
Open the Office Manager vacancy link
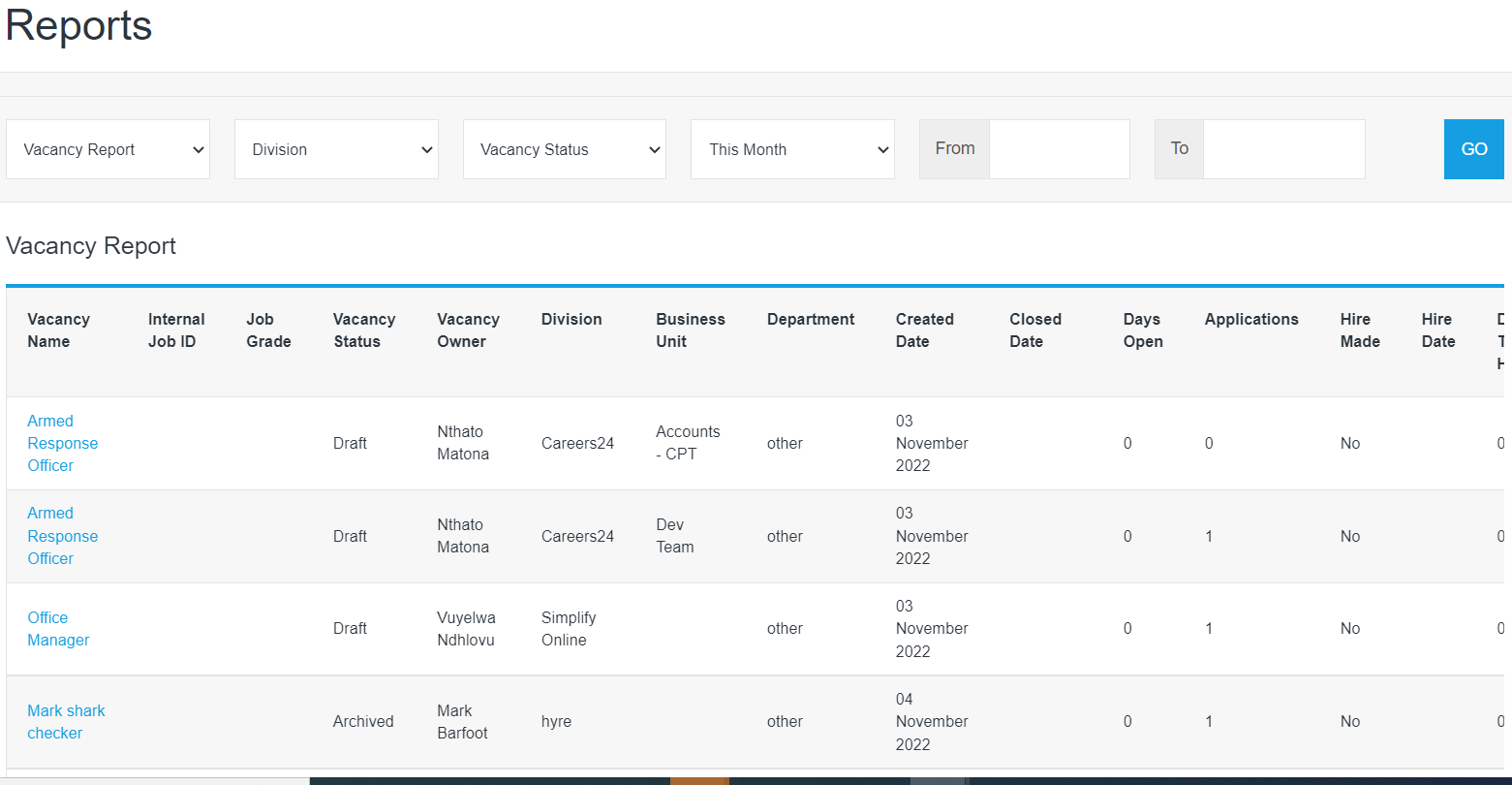click(58, 629)
